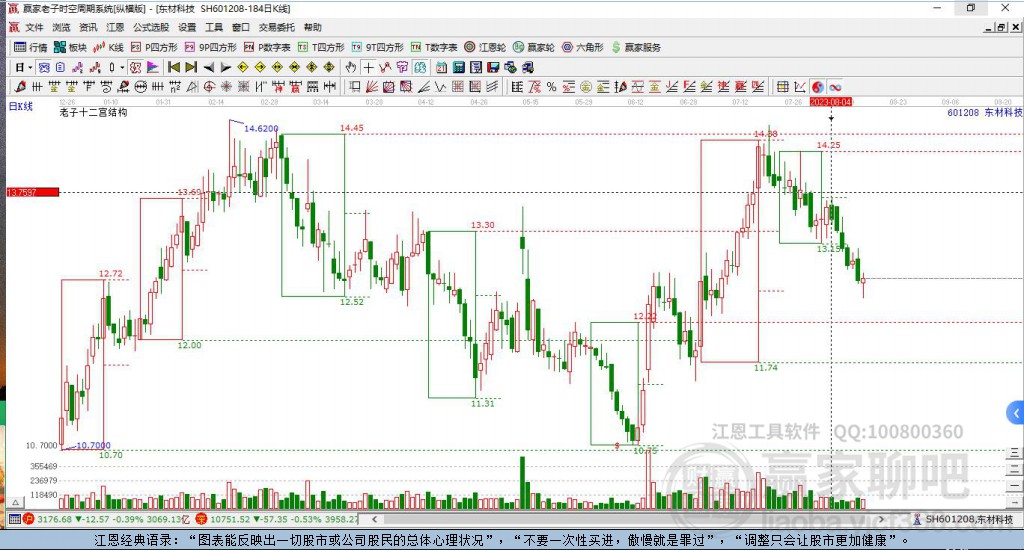The height and width of the screenshot is (550, 1024).
Task: Click the 10751.52 index value
Action: [230, 519]
